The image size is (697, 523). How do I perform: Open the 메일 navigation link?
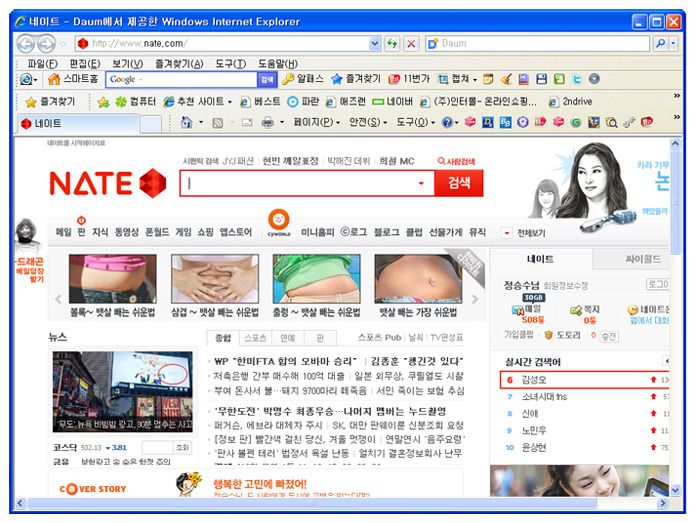pyautogui.click(x=63, y=232)
